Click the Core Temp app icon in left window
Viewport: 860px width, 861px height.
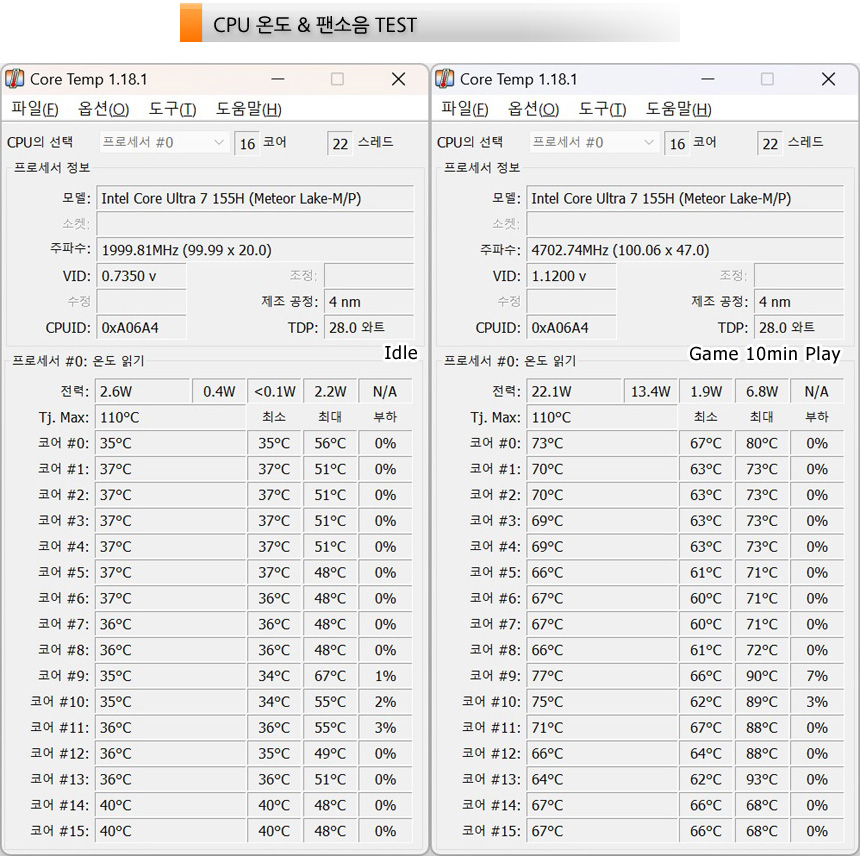pos(15,79)
